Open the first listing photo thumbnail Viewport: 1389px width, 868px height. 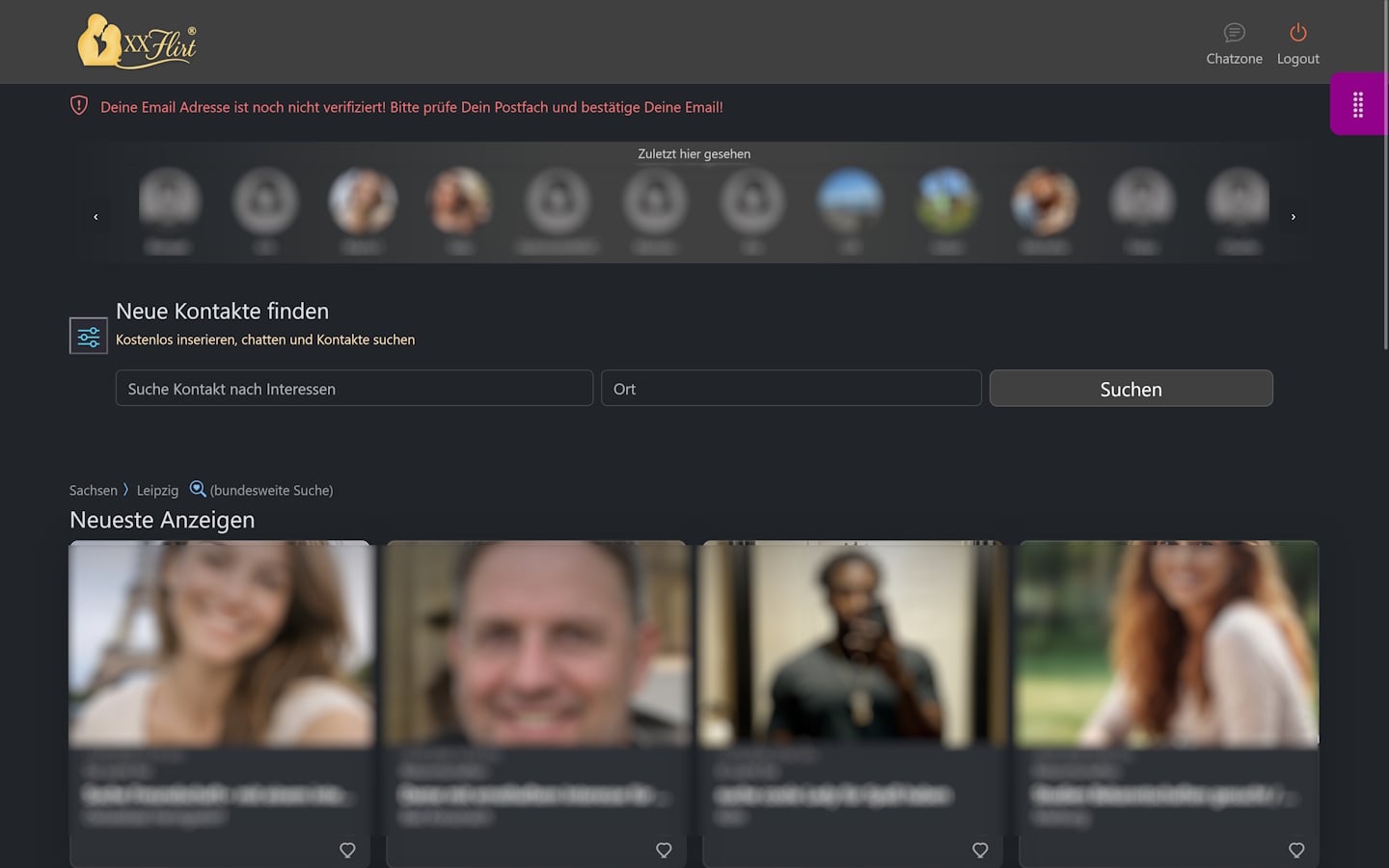(220, 644)
